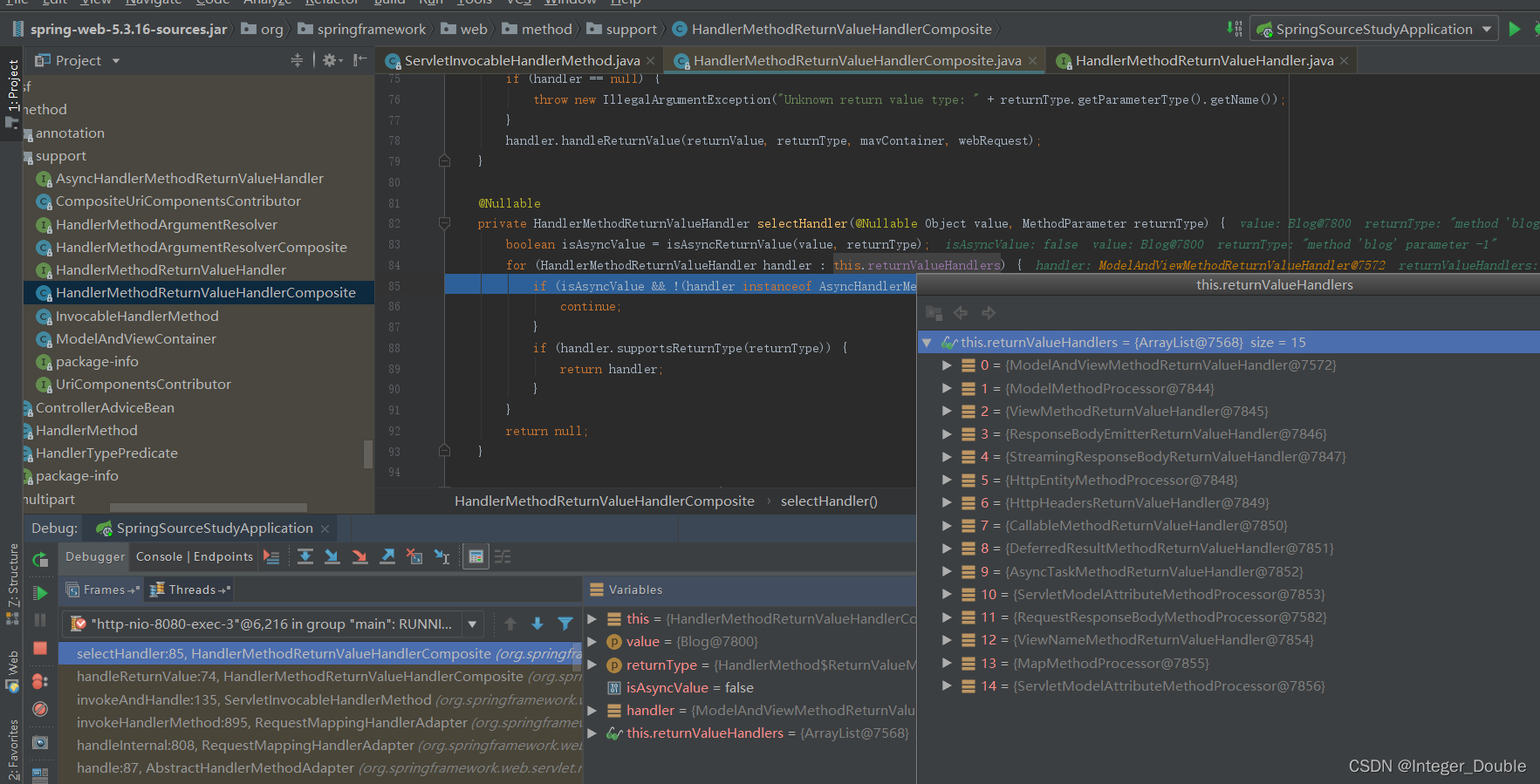Open the Evaluate Expression calculator icon
The height and width of the screenshot is (784, 1540).
476,556
